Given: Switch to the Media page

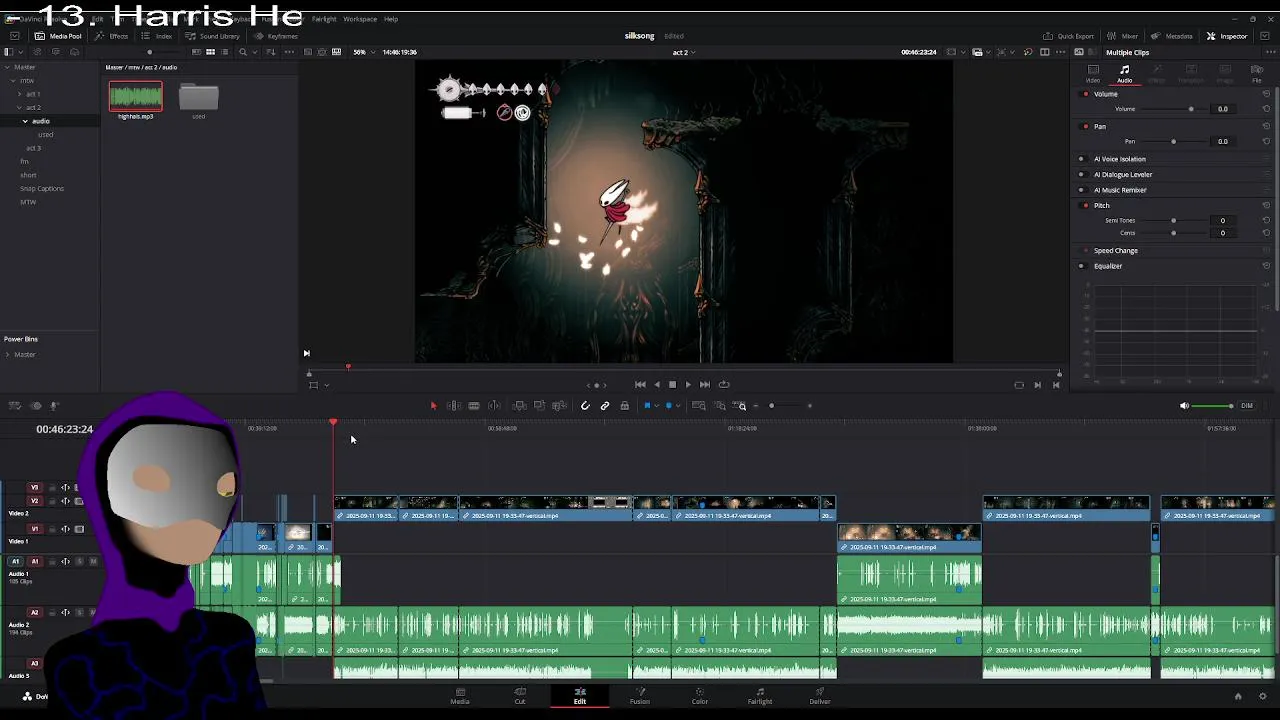Looking at the screenshot, I should point(460,695).
